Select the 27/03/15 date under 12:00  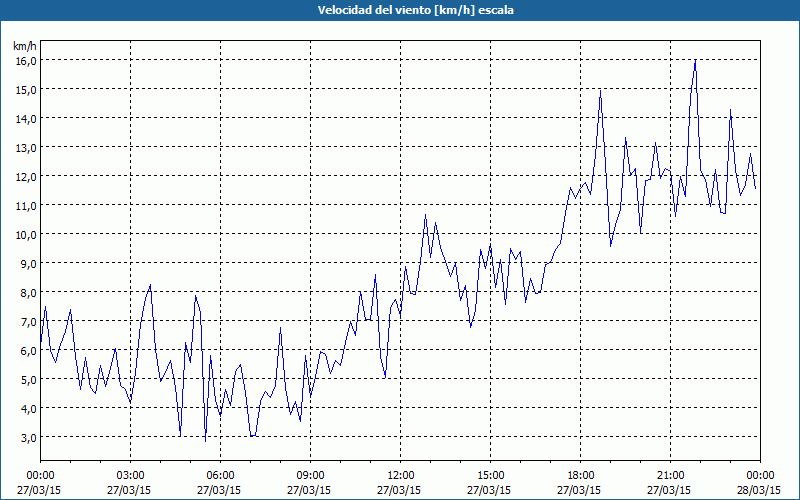[401, 490]
